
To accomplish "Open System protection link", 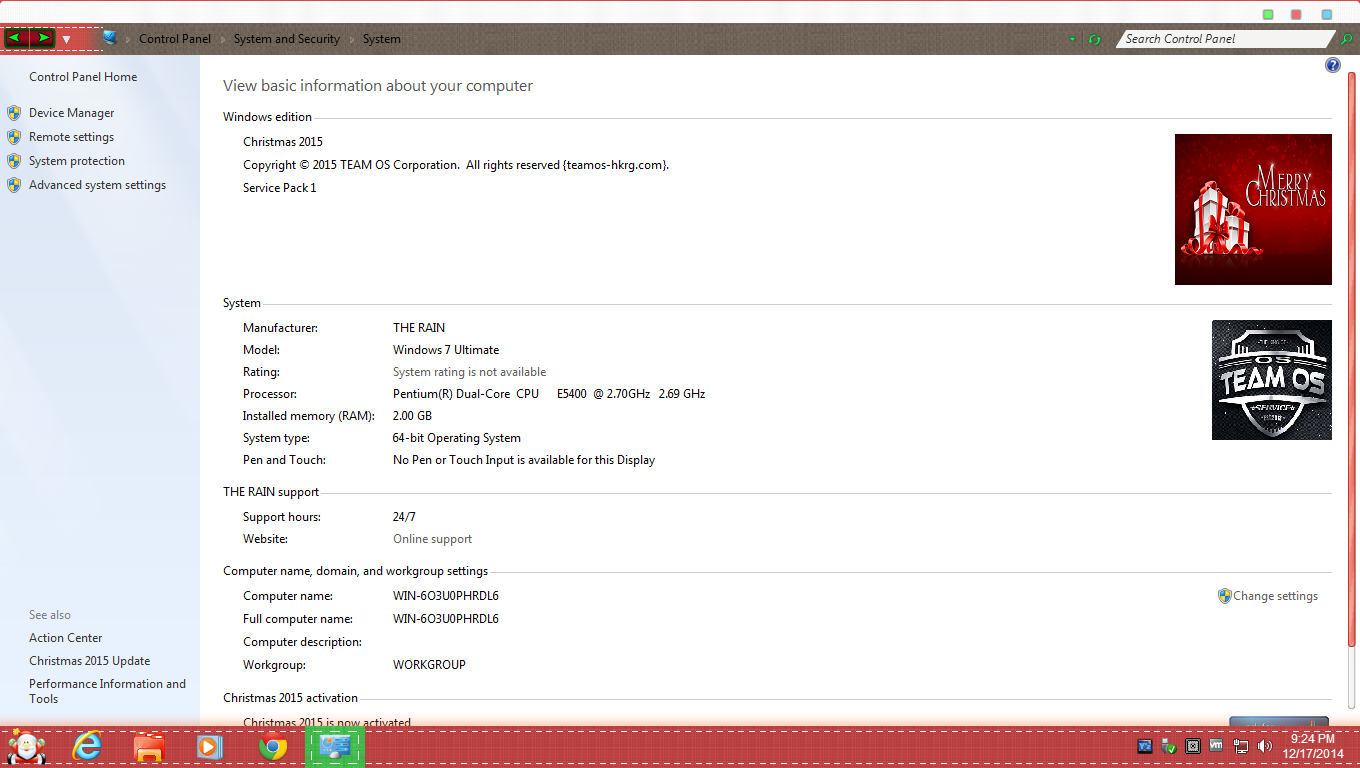I will coord(77,161).
